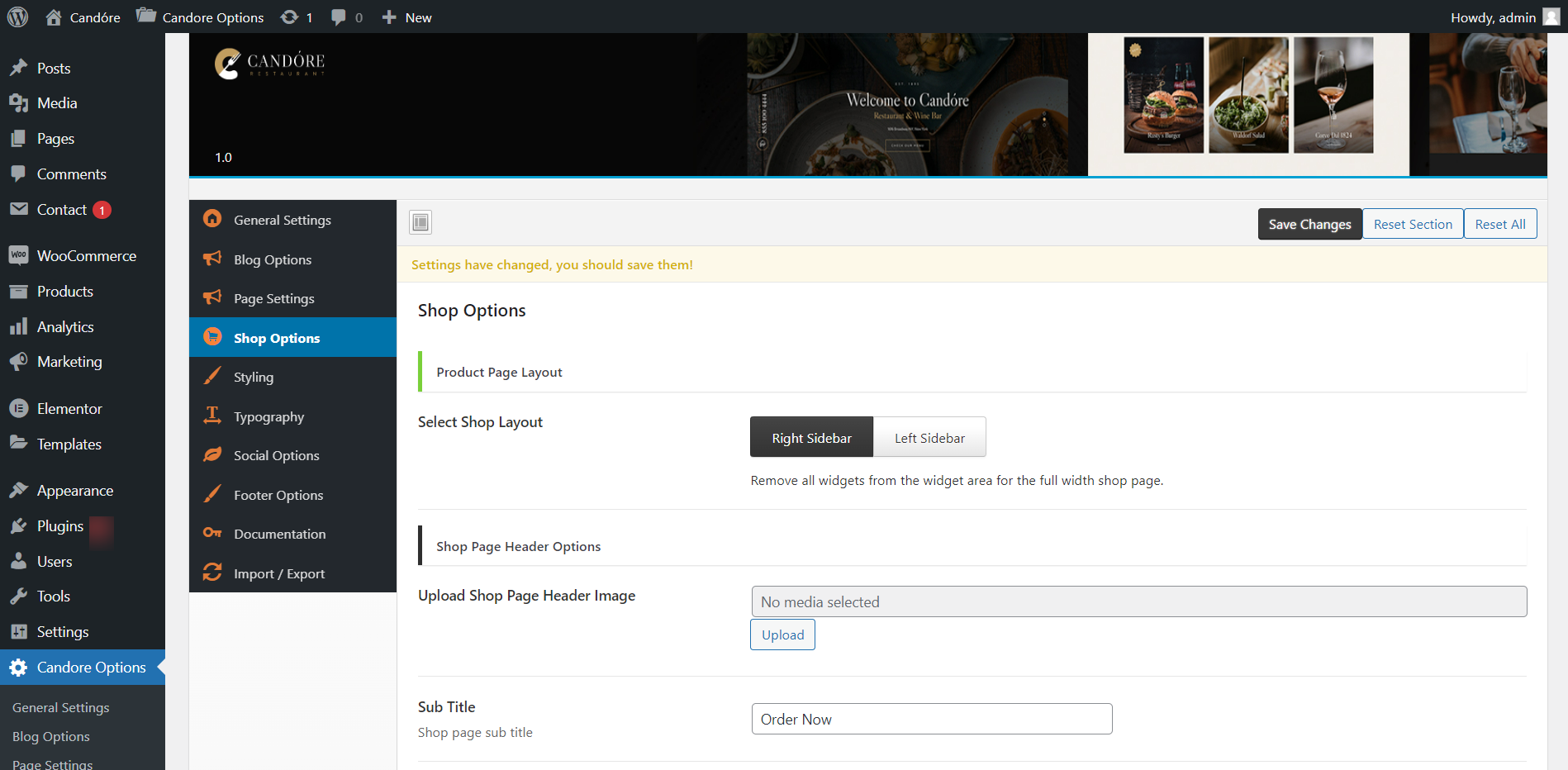The height and width of the screenshot is (770, 1568).
Task: Select Left Sidebar shop layout
Action: pos(929,438)
